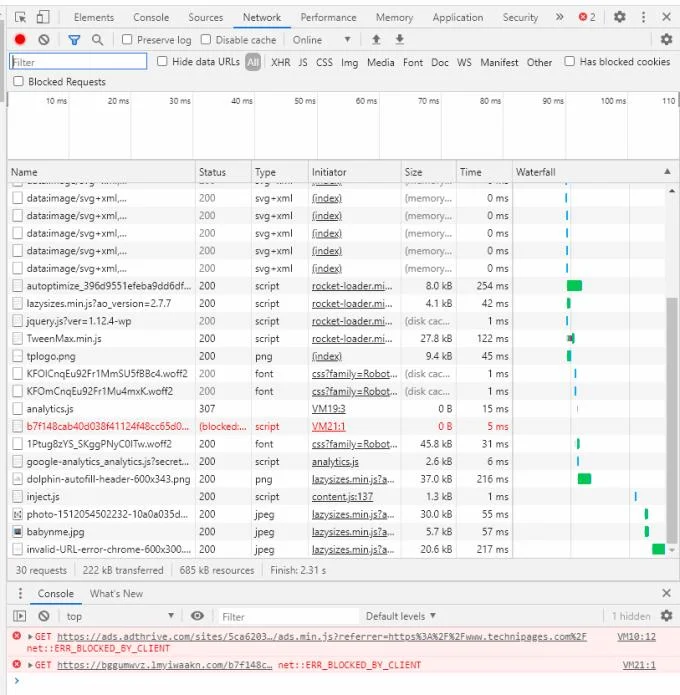Open the DevTools three-dot menu

[643, 17]
